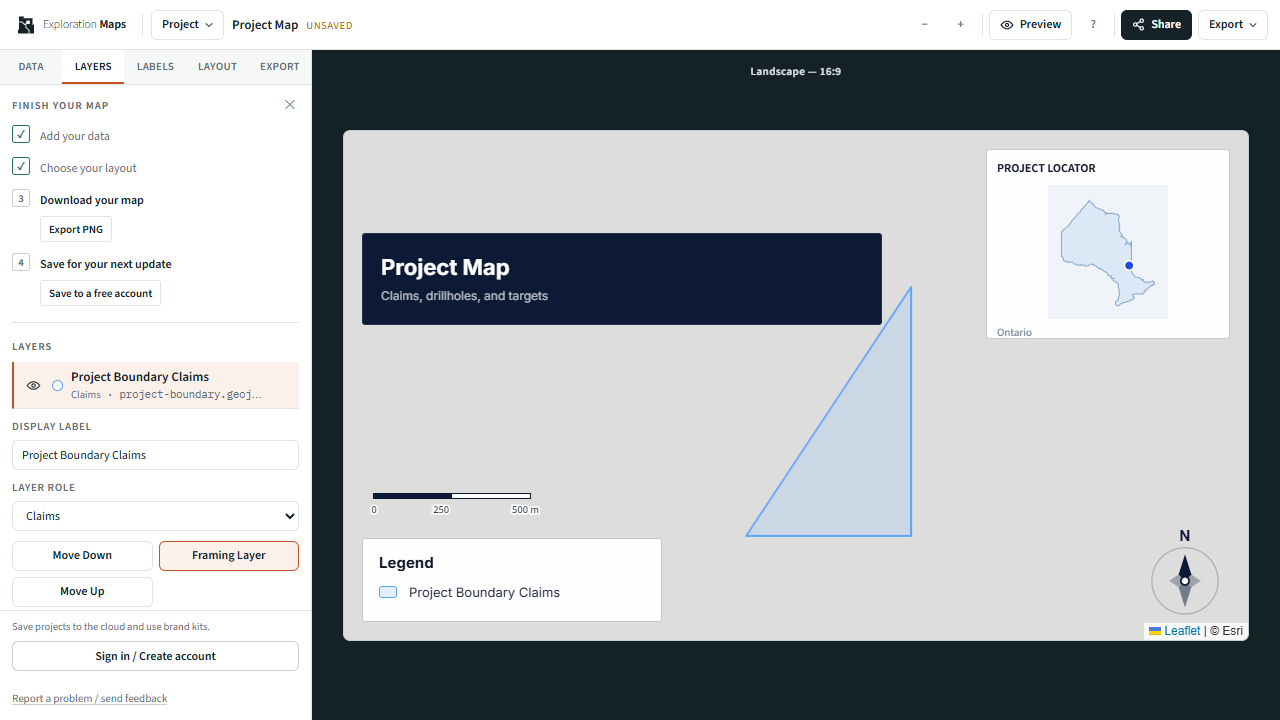Open the Project dropdown menu
The width and height of the screenshot is (1280, 720).
click(187, 25)
